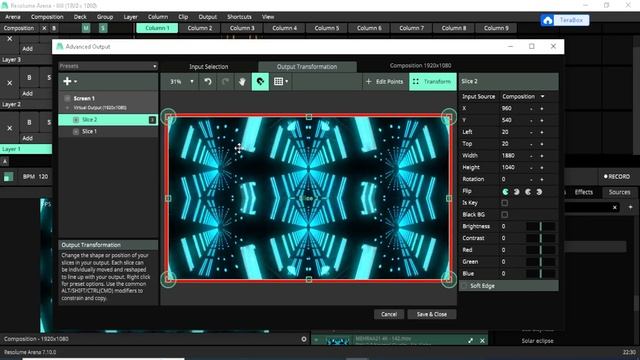Viewport: 640px width, 360px height.
Task: Trigger Column 3
Action: point(242,28)
